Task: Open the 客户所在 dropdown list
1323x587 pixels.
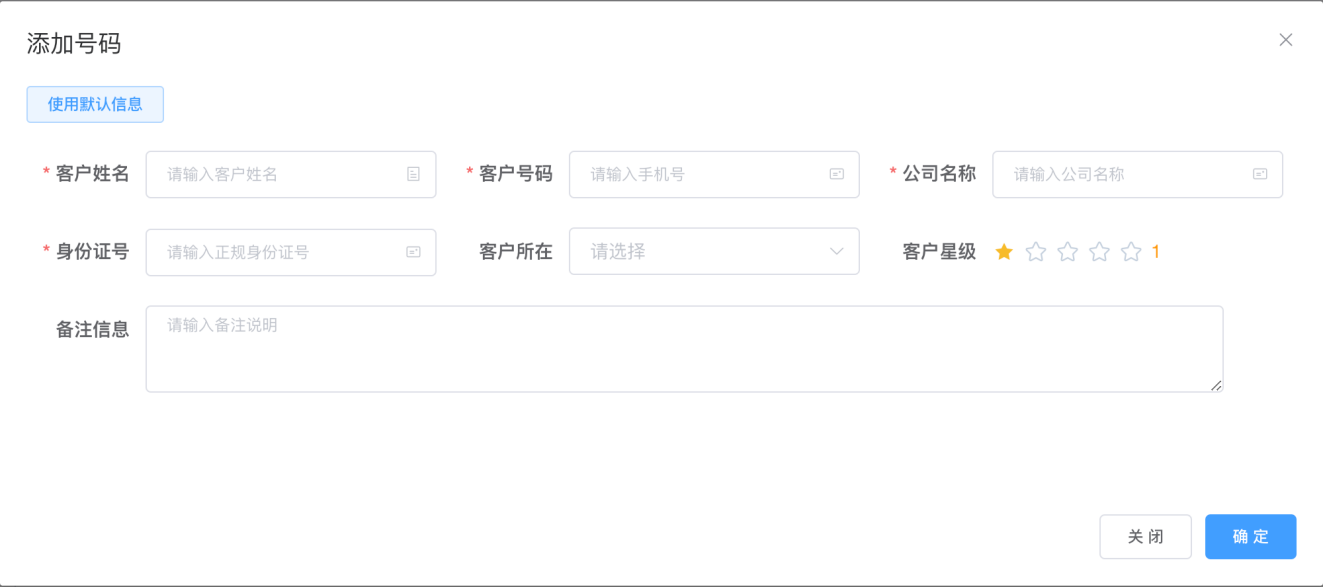Action: tap(700, 252)
